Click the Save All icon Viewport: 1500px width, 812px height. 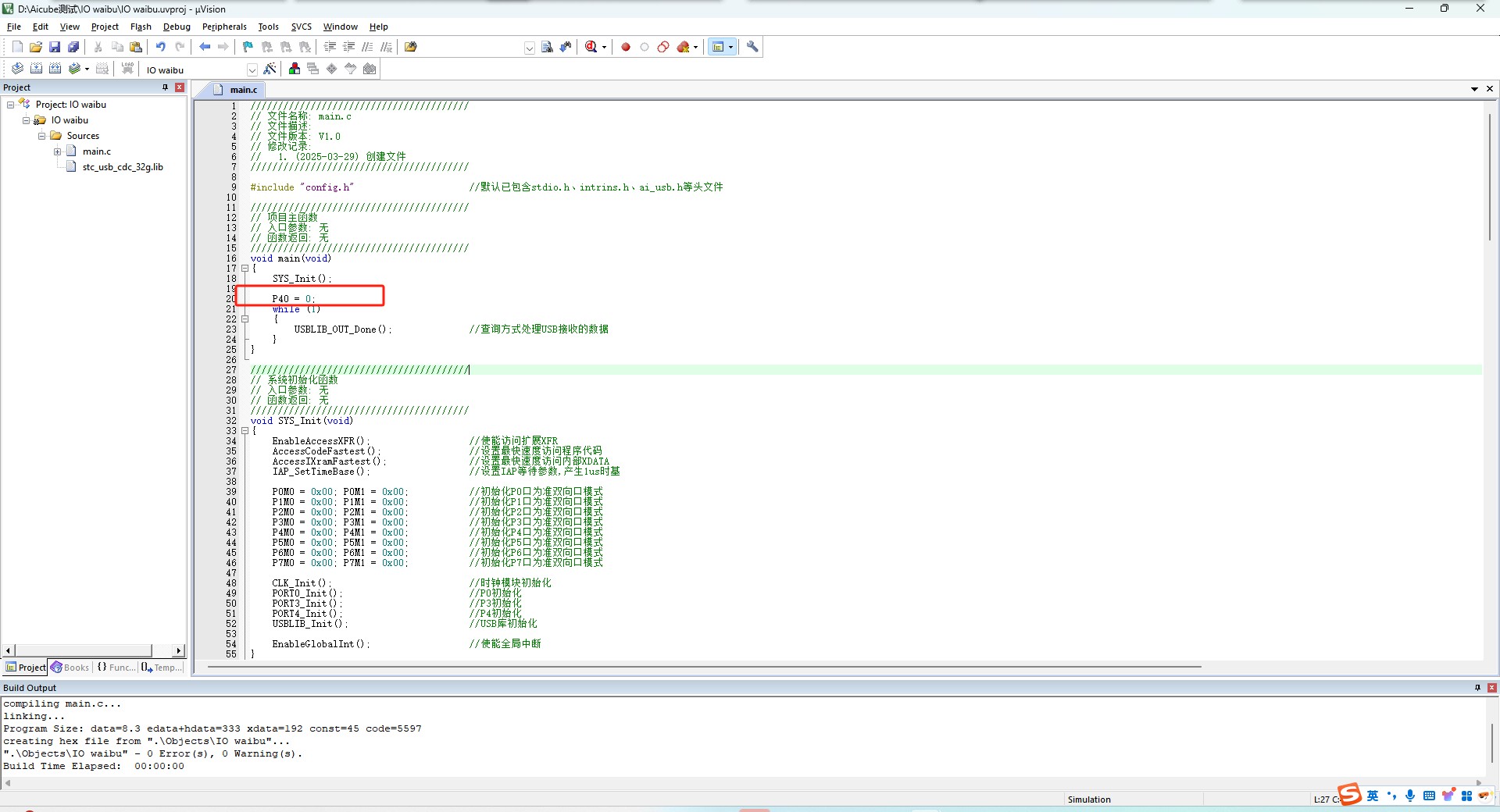(x=73, y=47)
